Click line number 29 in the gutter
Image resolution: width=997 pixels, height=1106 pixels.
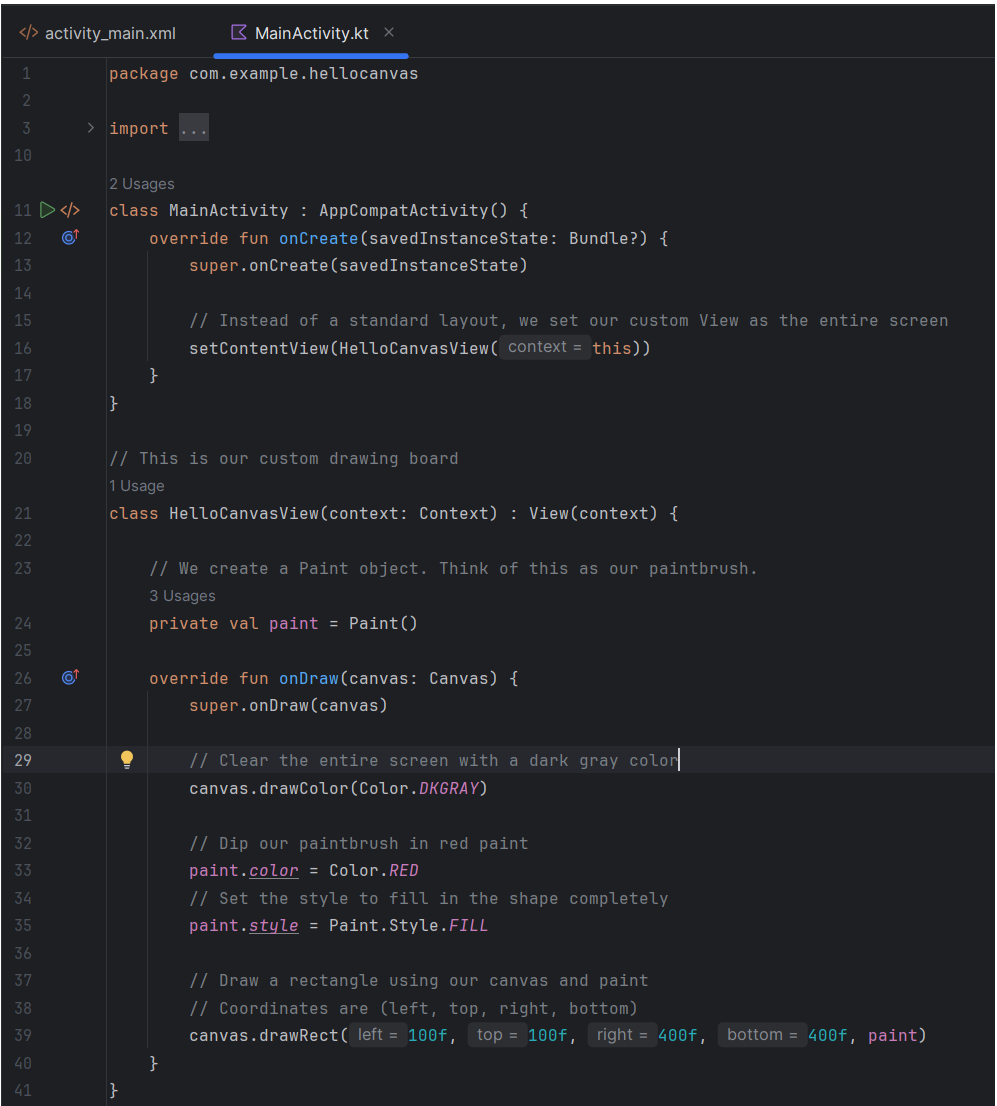point(23,760)
